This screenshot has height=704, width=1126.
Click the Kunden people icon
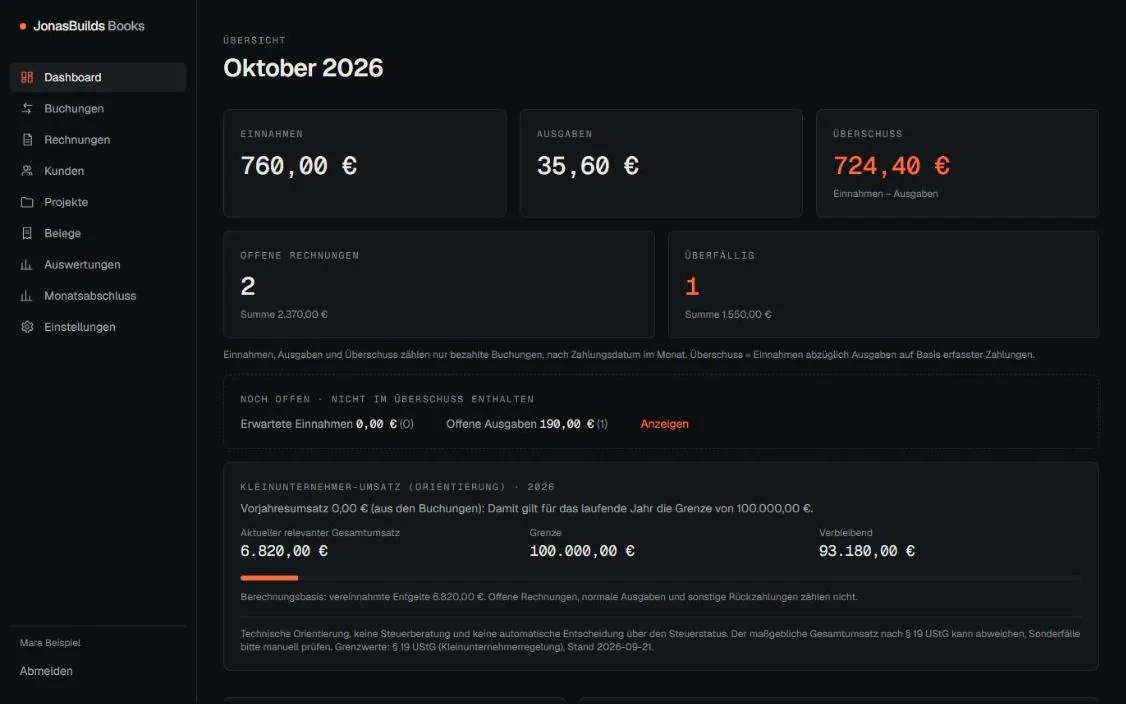[x=27, y=171]
